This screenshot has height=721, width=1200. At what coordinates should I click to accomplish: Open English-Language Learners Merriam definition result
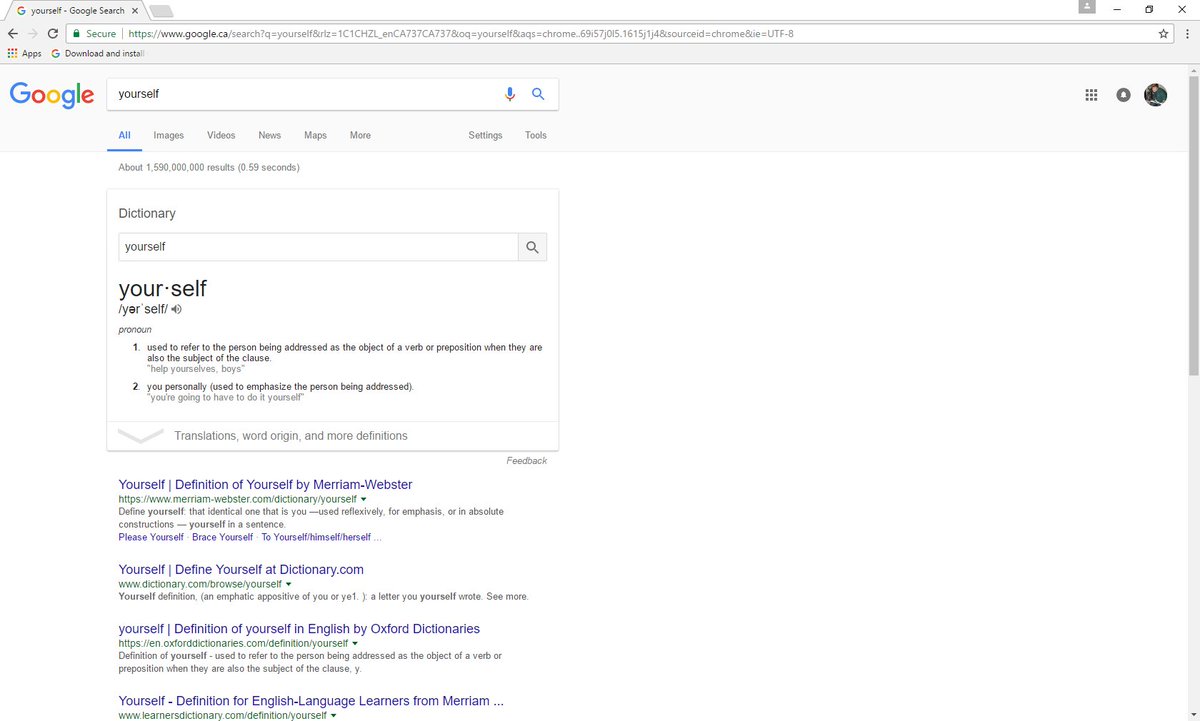pyautogui.click(x=311, y=701)
